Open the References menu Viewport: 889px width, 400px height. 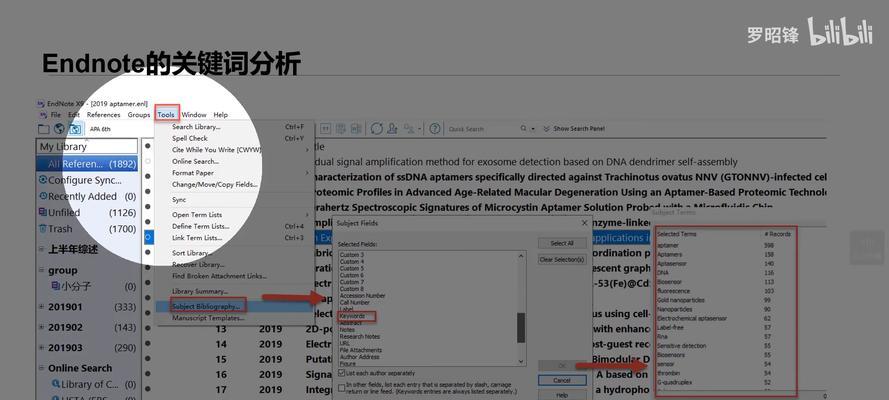coord(103,114)
